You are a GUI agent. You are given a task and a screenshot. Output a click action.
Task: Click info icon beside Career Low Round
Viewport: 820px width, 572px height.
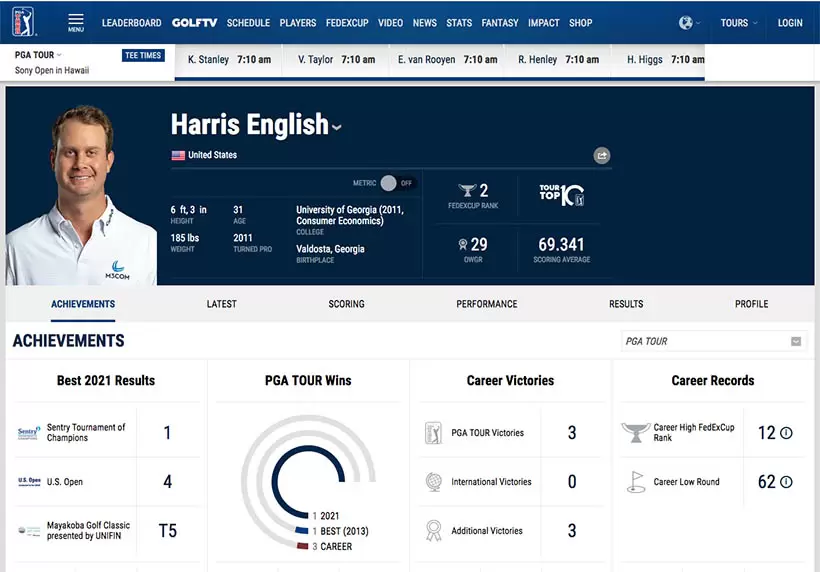pyautogui.click(x=786, y=482)
